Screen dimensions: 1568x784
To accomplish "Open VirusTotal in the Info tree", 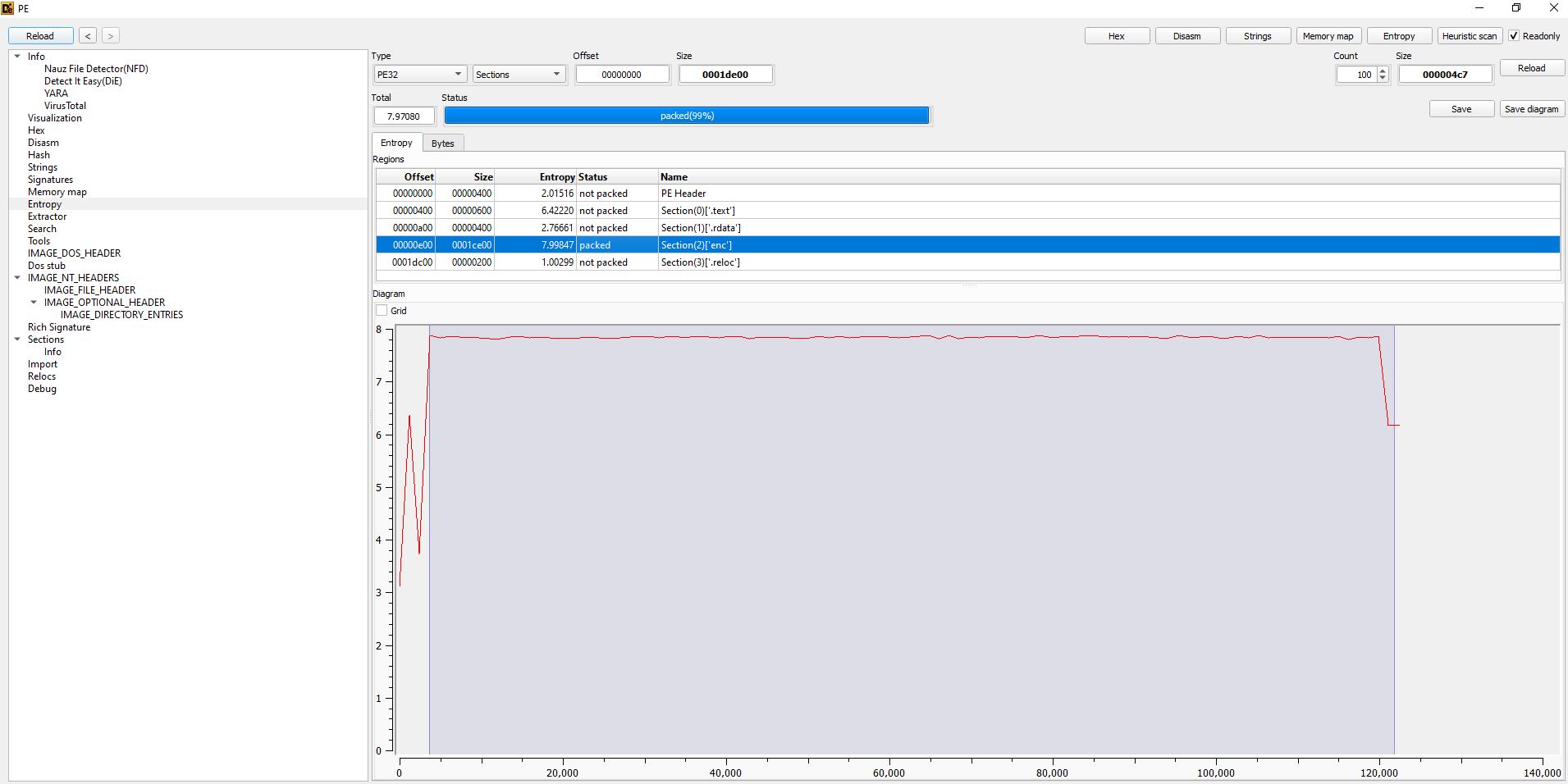I will [65, 106].
